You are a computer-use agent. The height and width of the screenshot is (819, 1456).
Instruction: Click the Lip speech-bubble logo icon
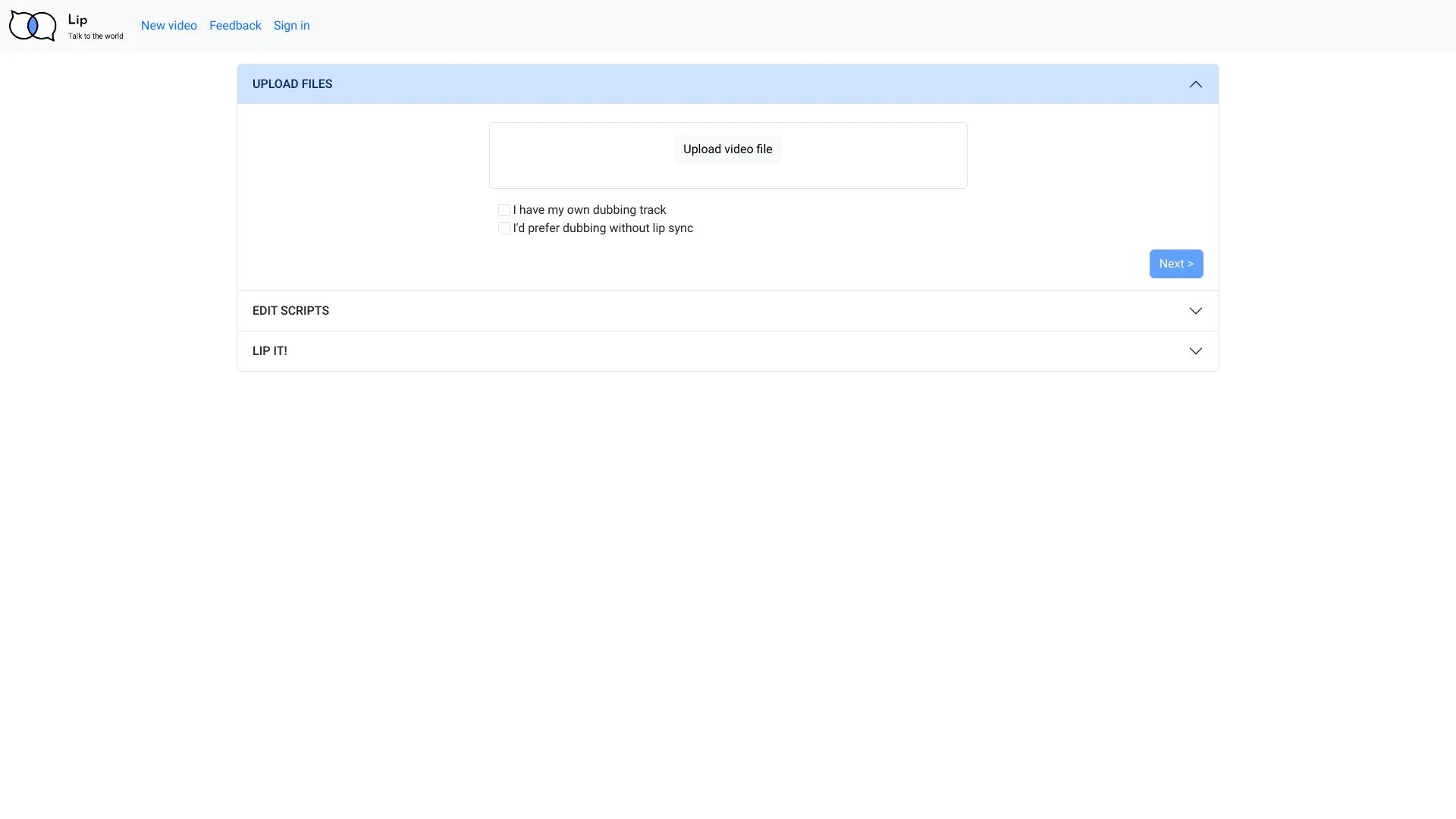coord(33,26)
